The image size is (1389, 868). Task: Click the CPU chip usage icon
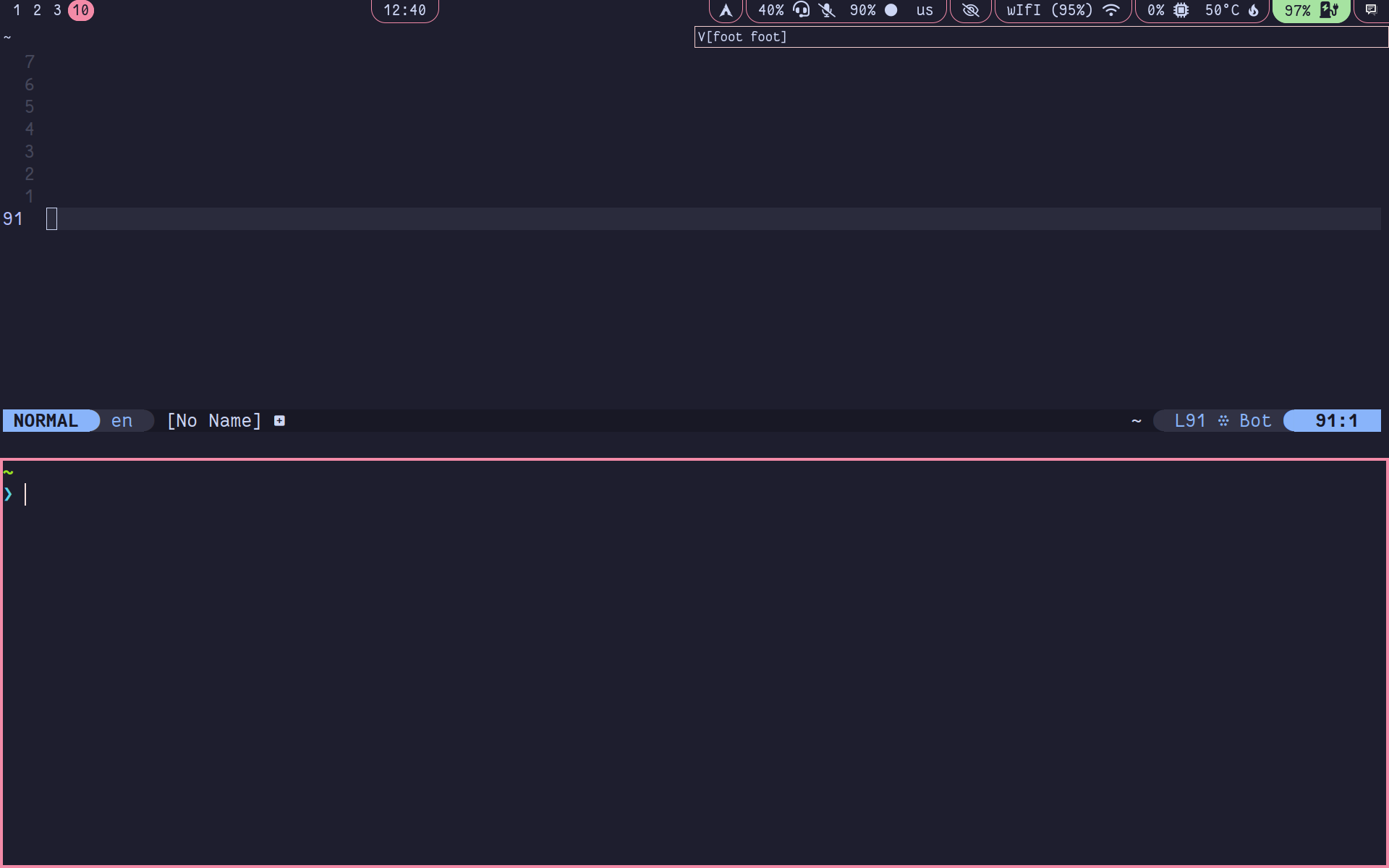[1181, 10]
